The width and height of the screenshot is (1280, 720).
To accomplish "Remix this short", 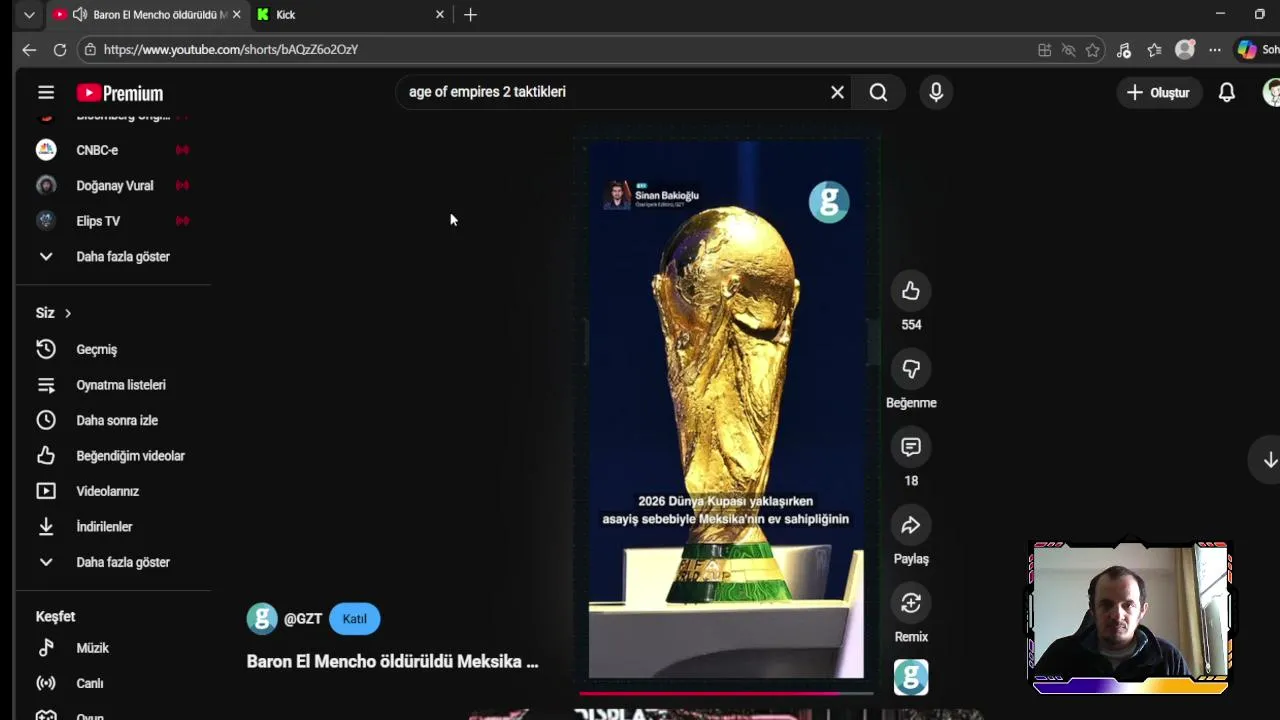I will [x=911, y=603].
